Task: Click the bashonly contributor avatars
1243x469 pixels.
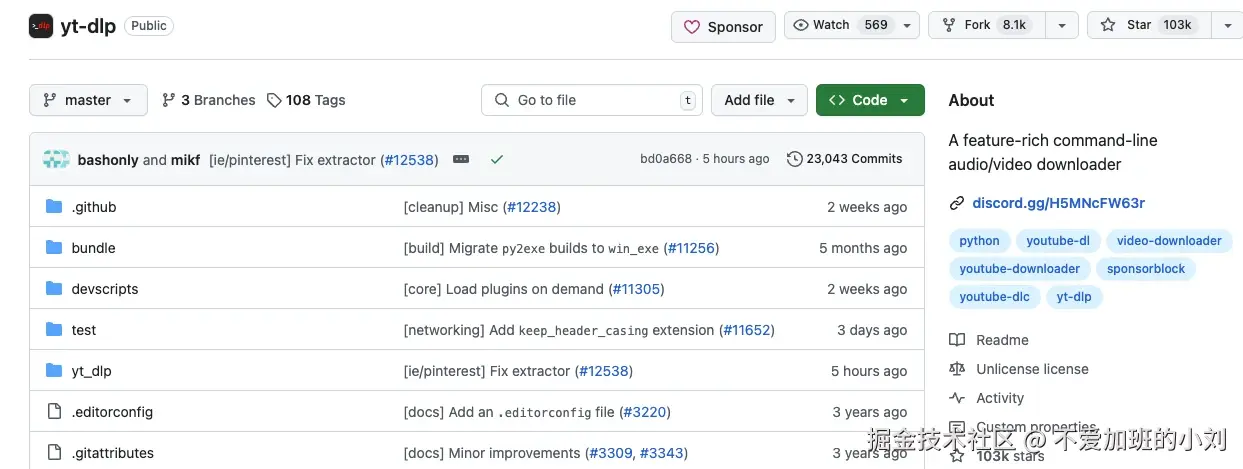Action: point(56,159)
